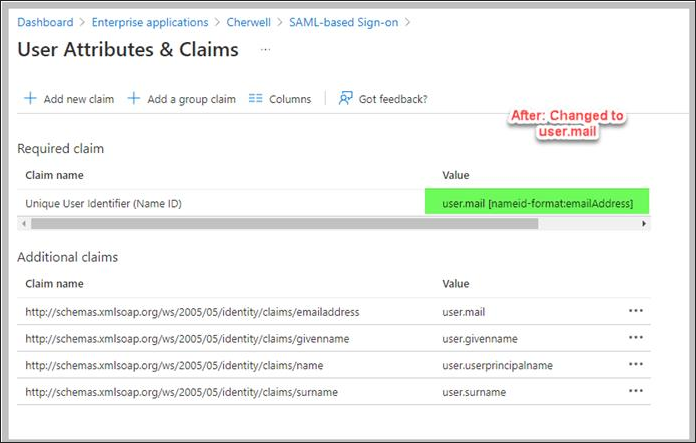The height and width of the screenshot is (443, 696).
Task: Click the Got feedback person icon
Action: click(x=346, y=99)
